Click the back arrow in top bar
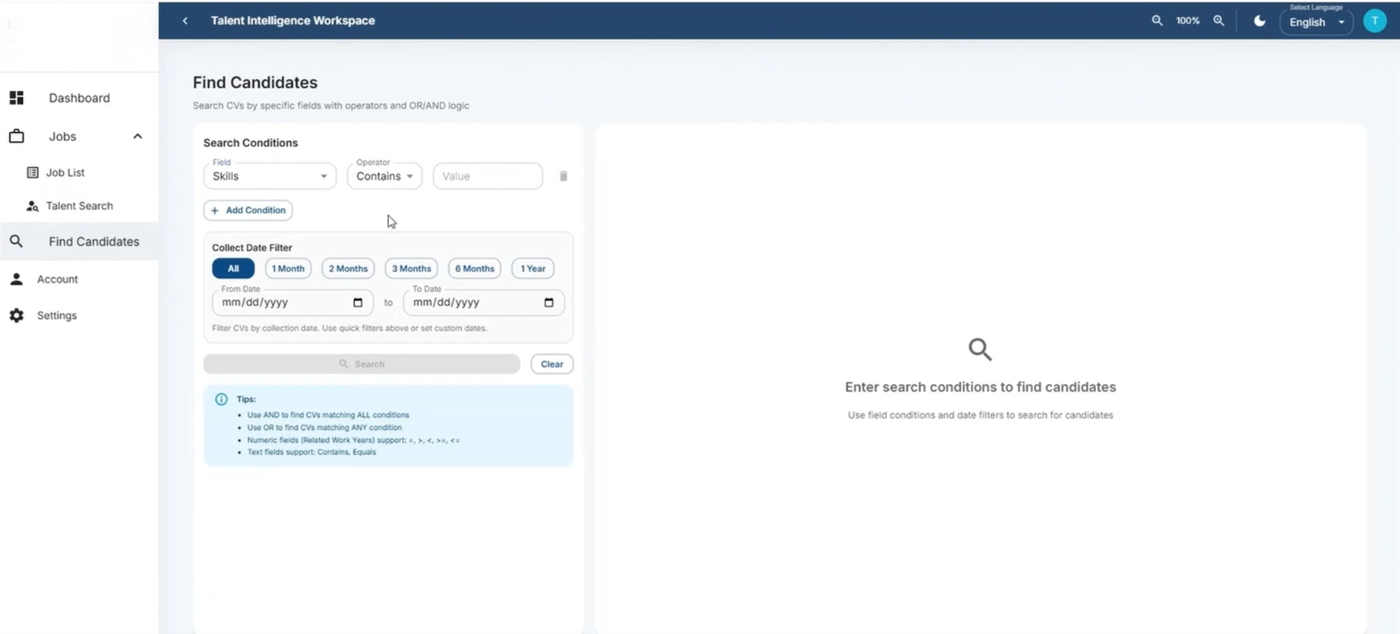1400x634 pixels. [185, 20]
